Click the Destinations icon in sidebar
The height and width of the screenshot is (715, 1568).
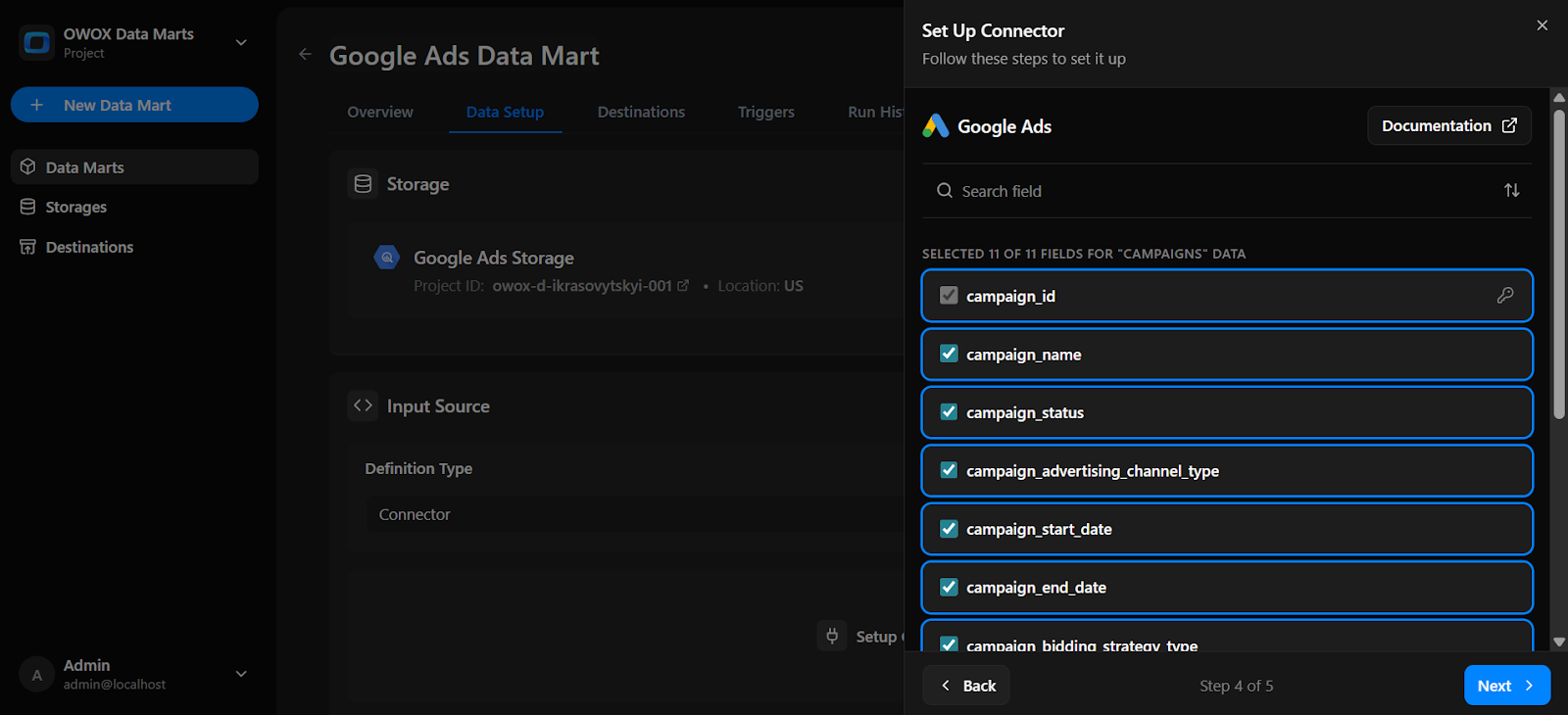click(x=28, y=247)
